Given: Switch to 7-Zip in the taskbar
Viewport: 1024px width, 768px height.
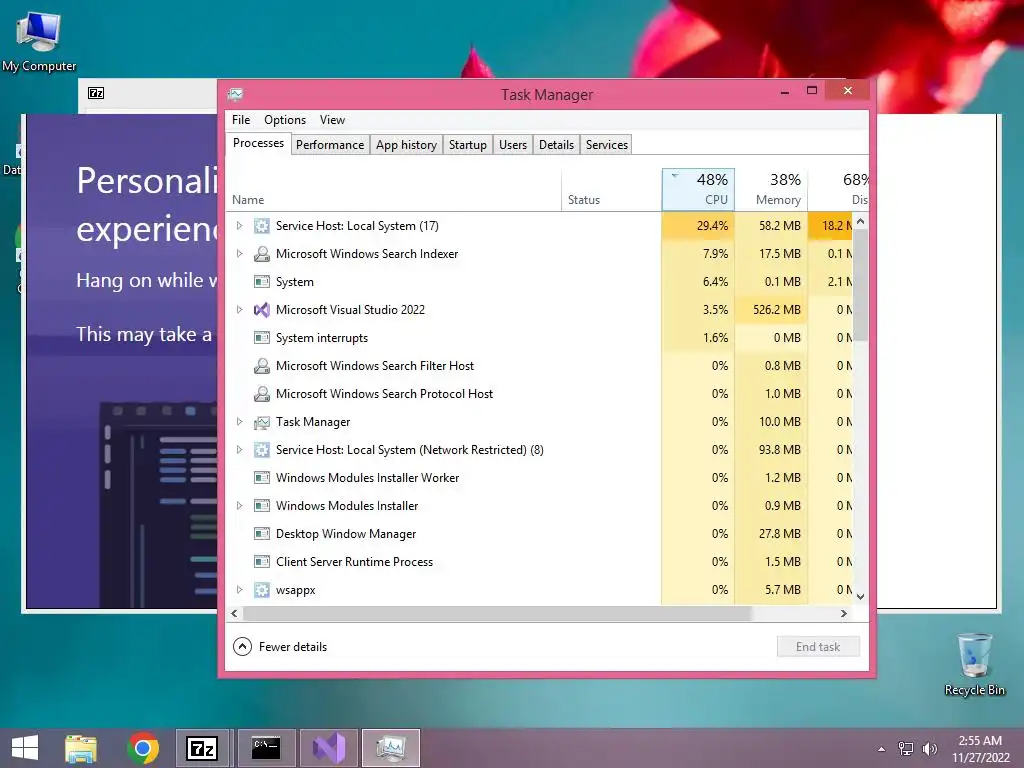Looking at the screenshot, I should [x=202, y=748].
